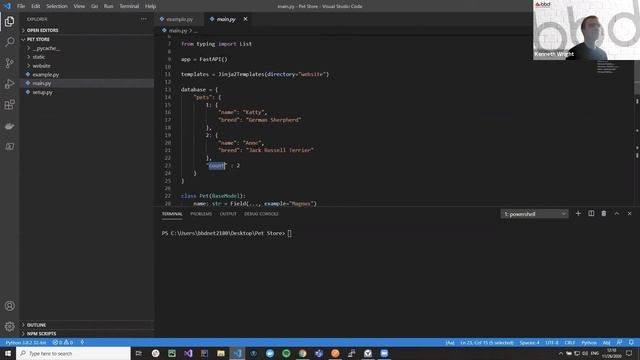This screenshot has height=360, width=640.
Task: Open the Selection menu
Action: (57, 6)
